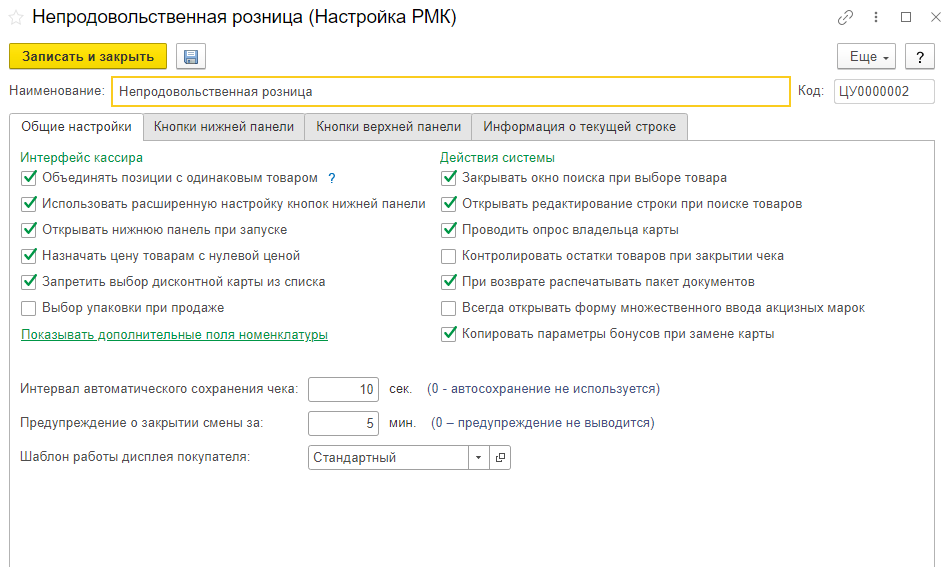This screenshot has height=567, width=948.
Task: Click the Действия системы section heading
Action: (497, 158)
